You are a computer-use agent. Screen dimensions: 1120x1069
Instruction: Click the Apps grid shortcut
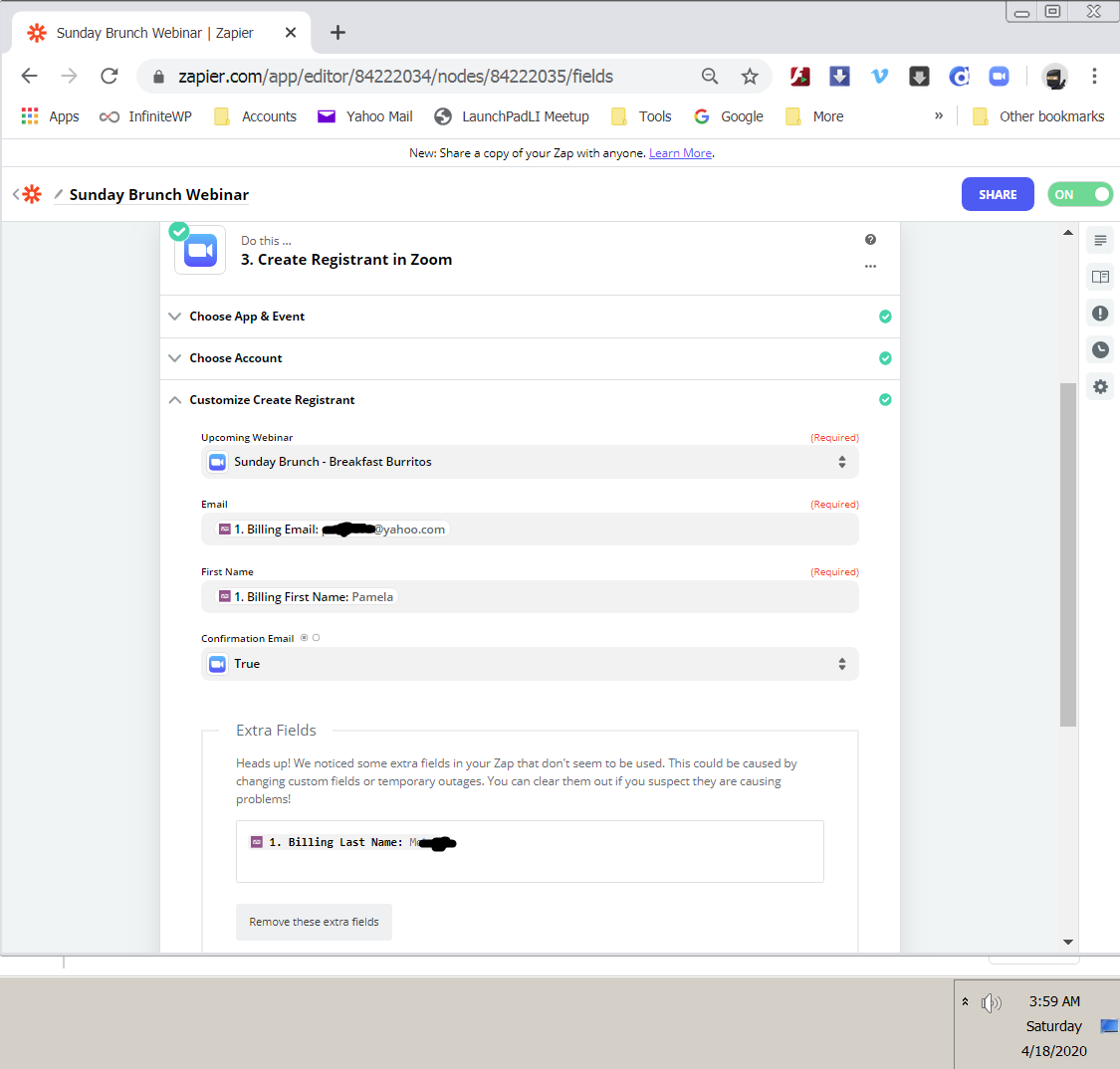click(x=50, y=116)
